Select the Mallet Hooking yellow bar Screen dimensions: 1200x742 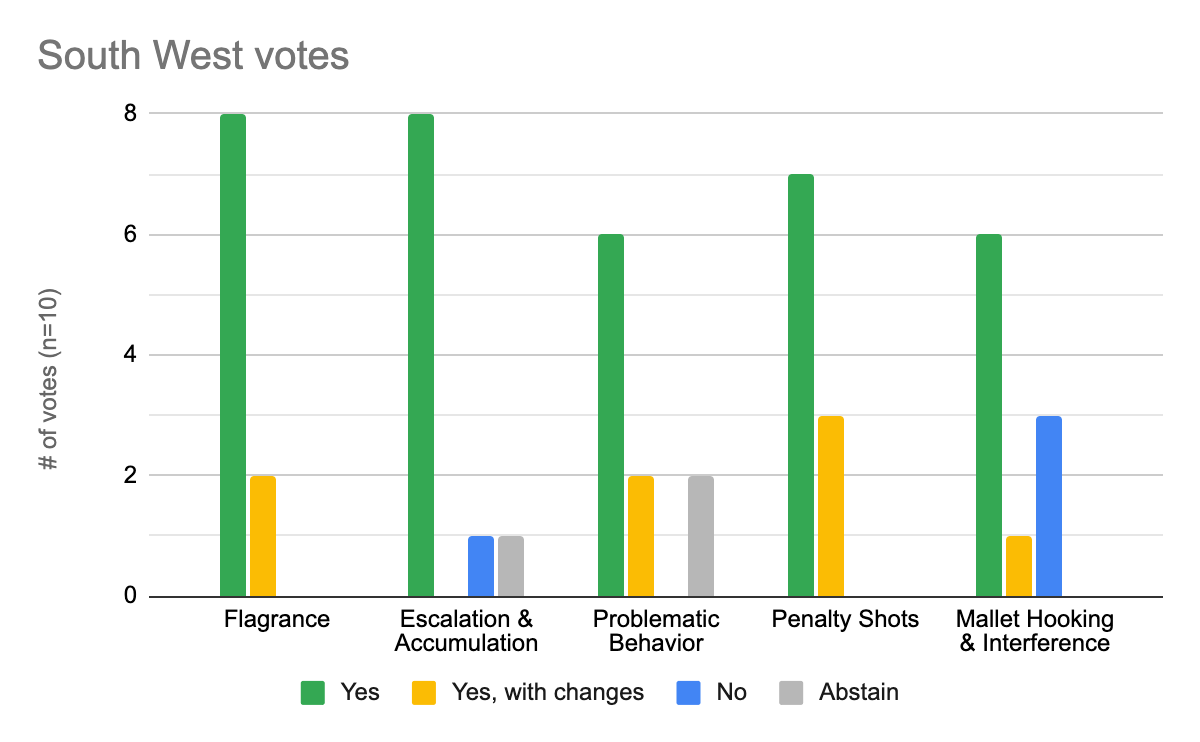pyautogui.click(x=1019, y=566)
